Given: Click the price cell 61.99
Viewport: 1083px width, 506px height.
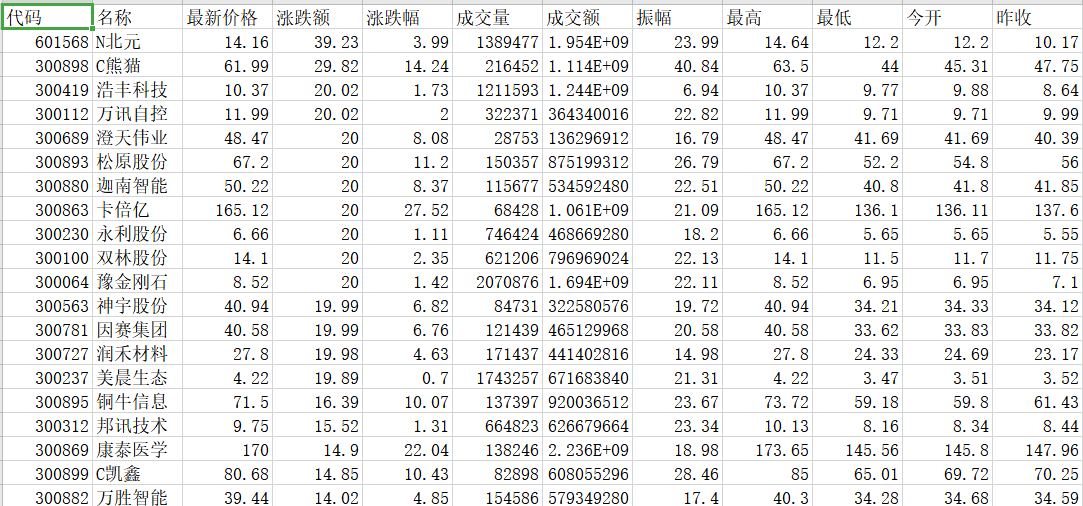Looking at the screenshot, I should (228, 66).
